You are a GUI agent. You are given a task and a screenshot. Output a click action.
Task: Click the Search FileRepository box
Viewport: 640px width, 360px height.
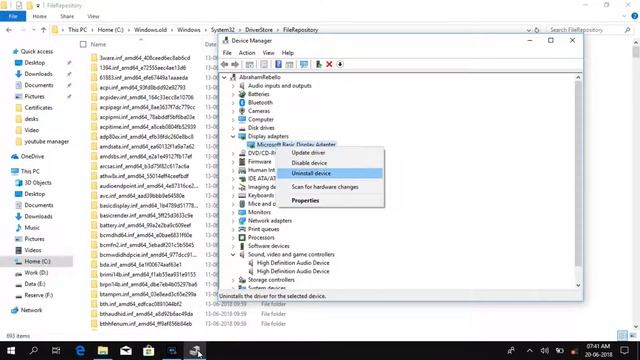point(586,30)
